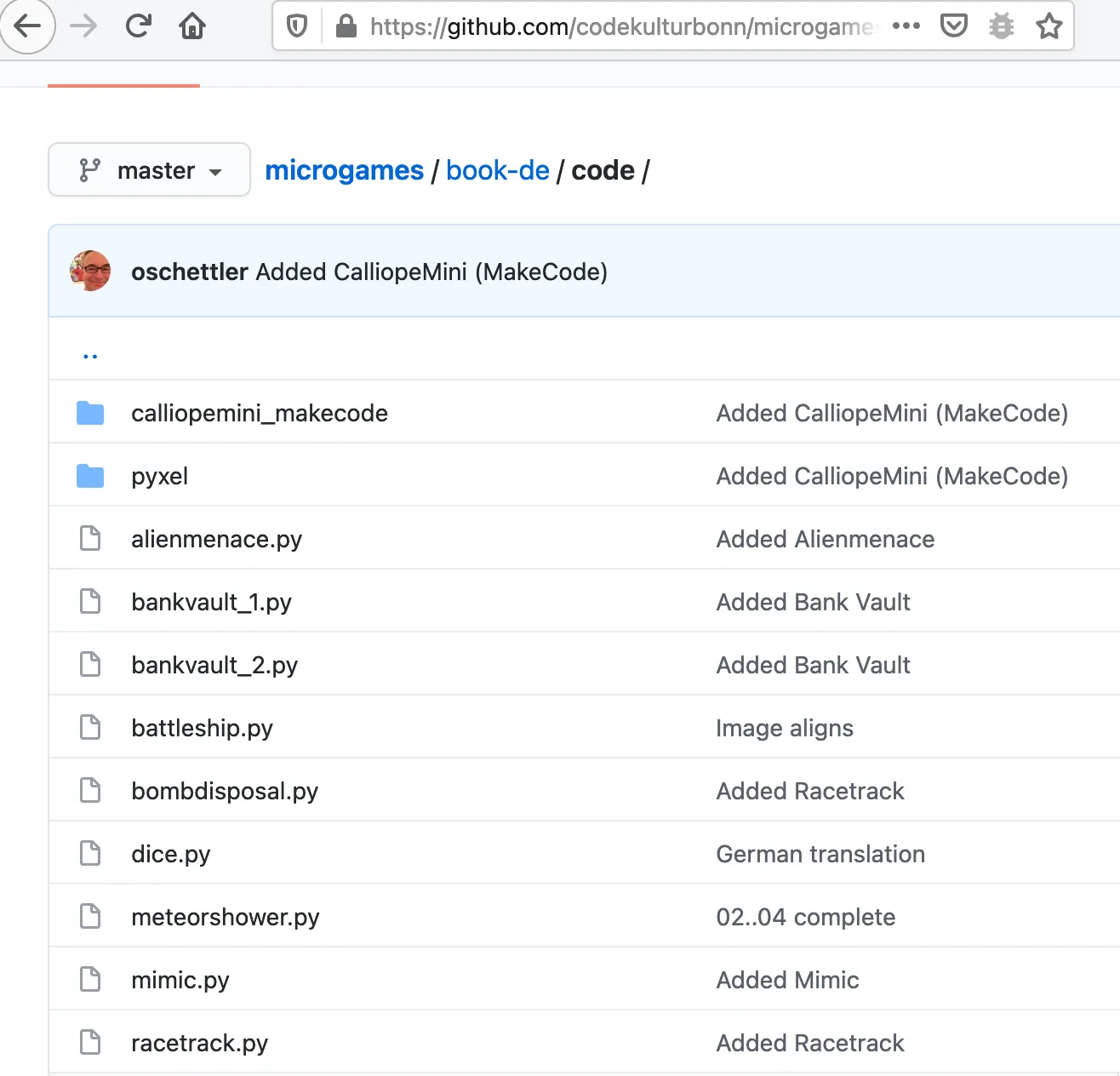Open the pyxel folder

point(159,476)
